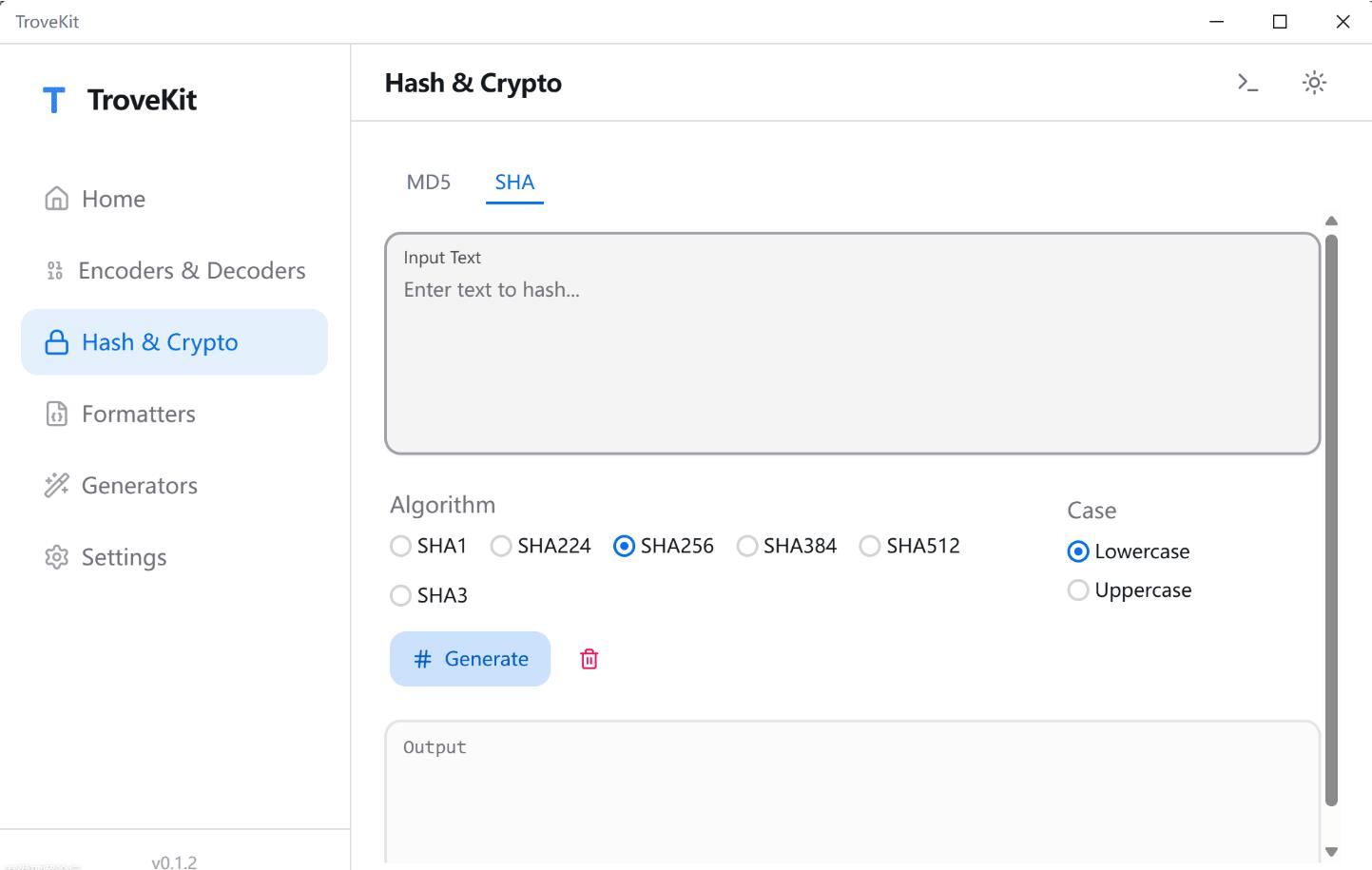Click the scrollbar down arrow
1372x870 pixels.
[1331, 852]
